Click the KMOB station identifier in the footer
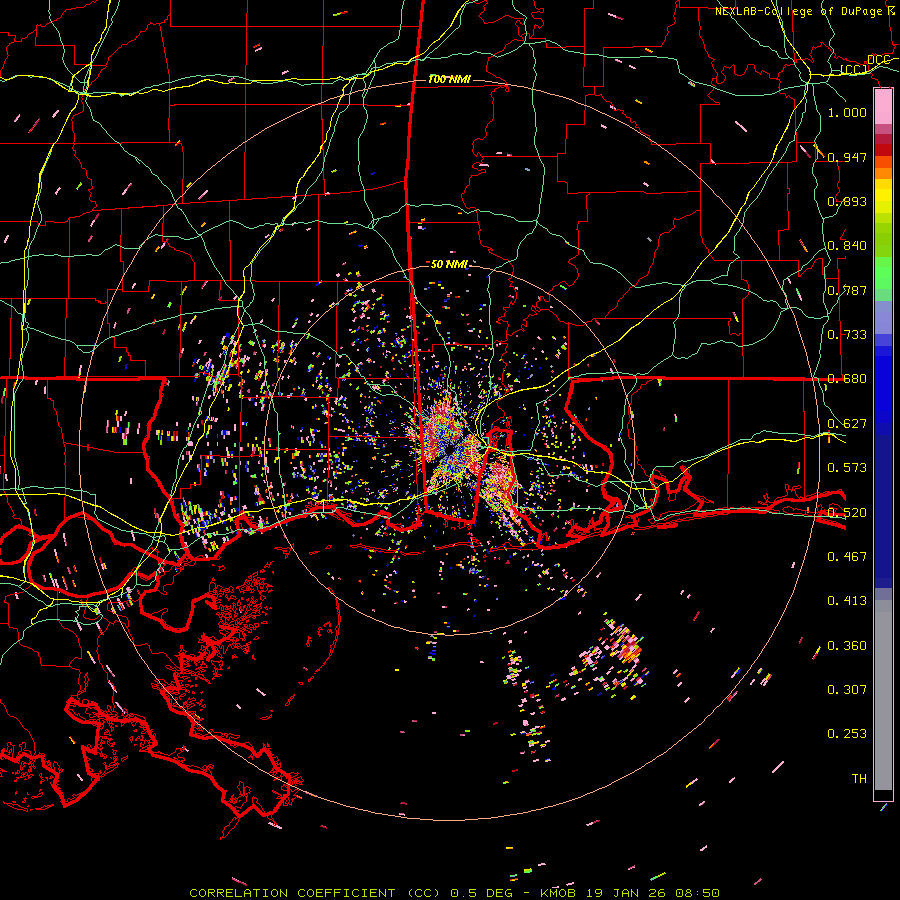The width and height of the screenshot is (900, 900). point(558,893)
